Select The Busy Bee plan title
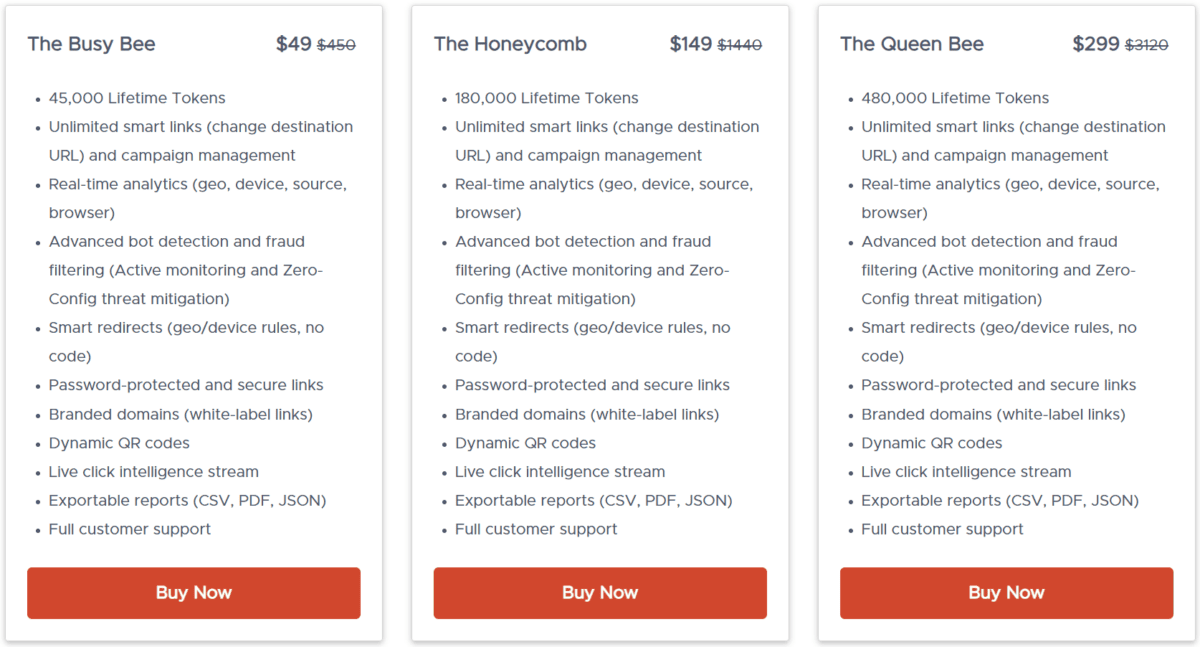 coord(92,44)
